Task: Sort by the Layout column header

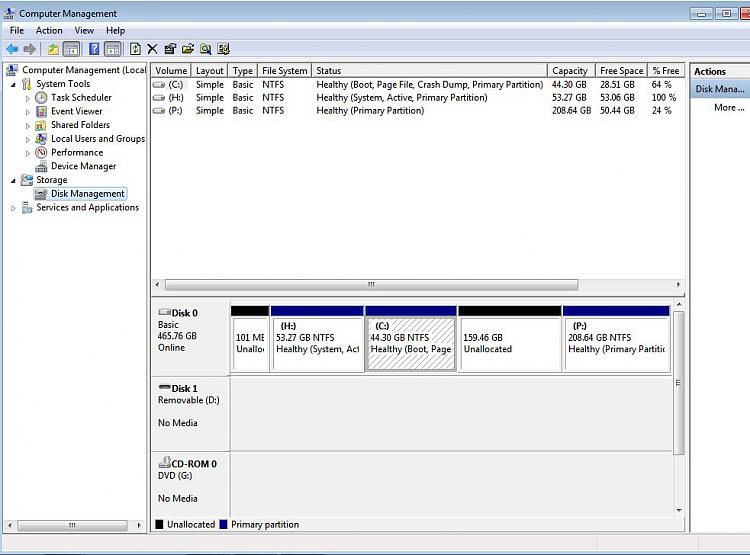Action: pyautogui.click(x=210, y=71)
